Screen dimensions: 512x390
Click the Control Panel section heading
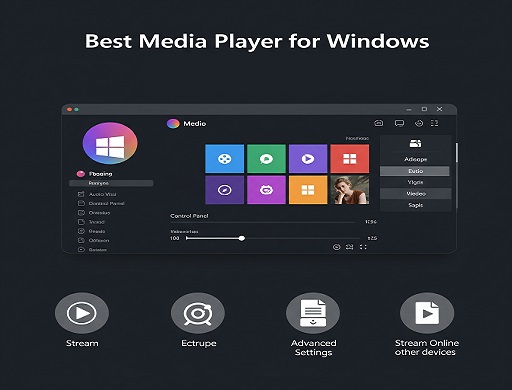point(189,216)
